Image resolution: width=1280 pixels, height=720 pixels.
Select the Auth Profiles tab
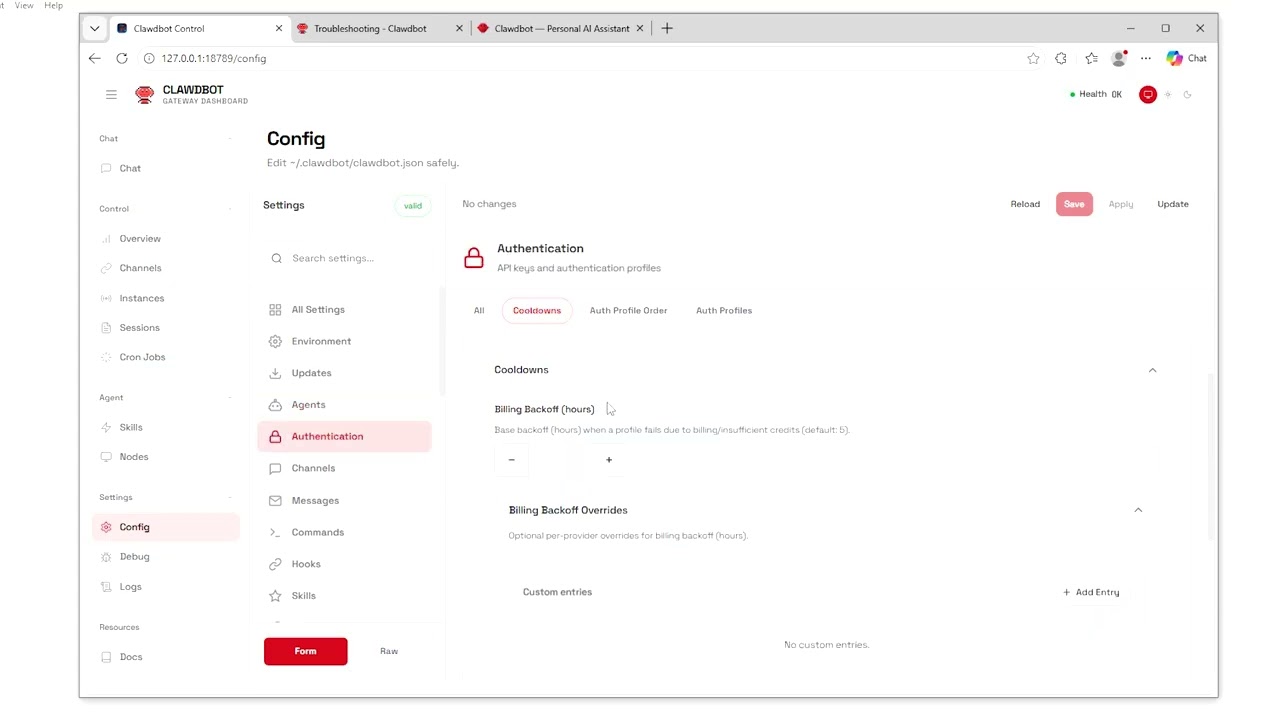point(724,310)
